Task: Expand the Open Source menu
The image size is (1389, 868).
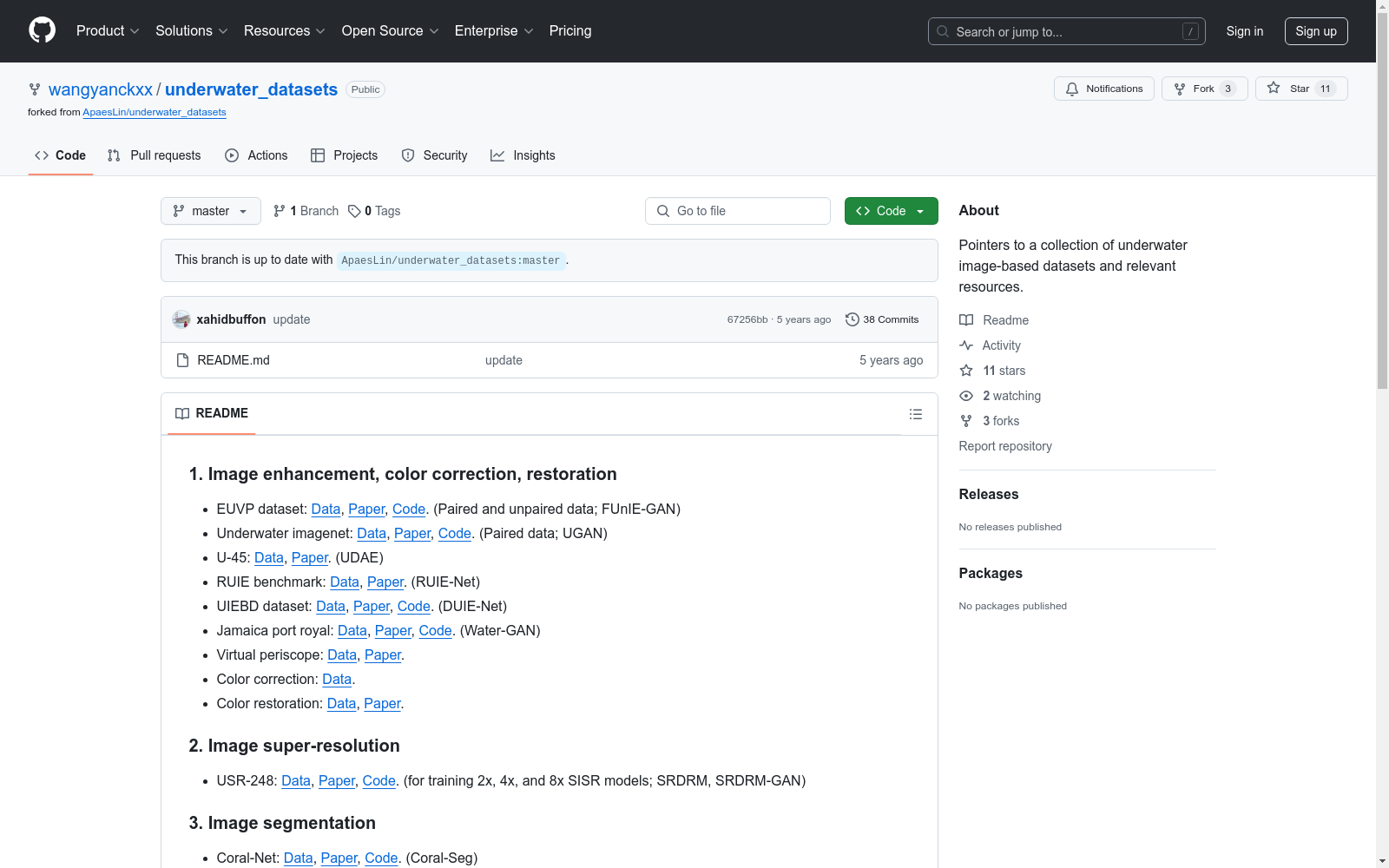Action: coord(390,30)
